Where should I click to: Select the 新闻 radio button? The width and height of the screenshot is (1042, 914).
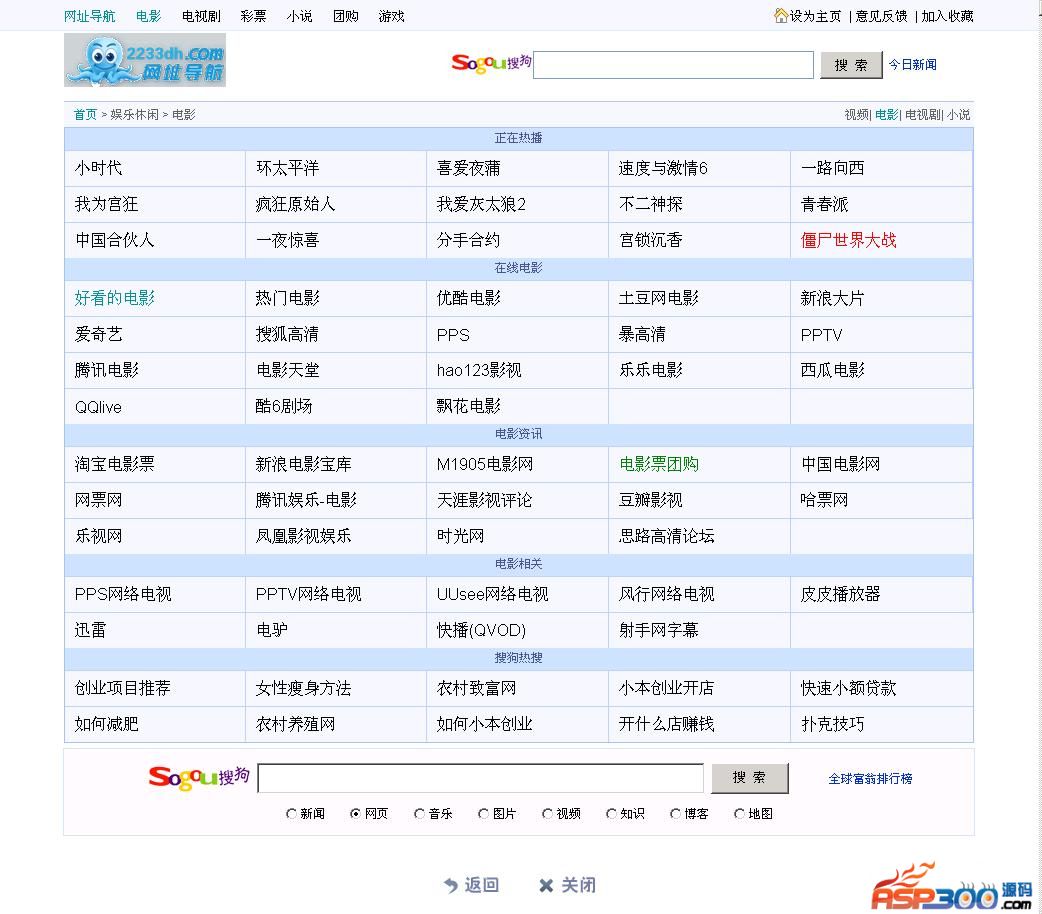tap(291, 814)
